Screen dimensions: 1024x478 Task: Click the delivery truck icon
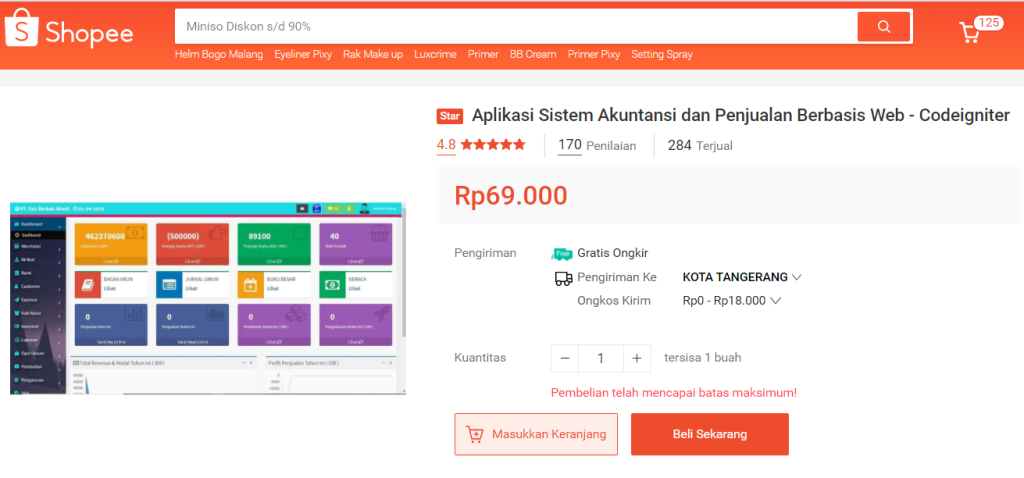[x=563, y=278]
